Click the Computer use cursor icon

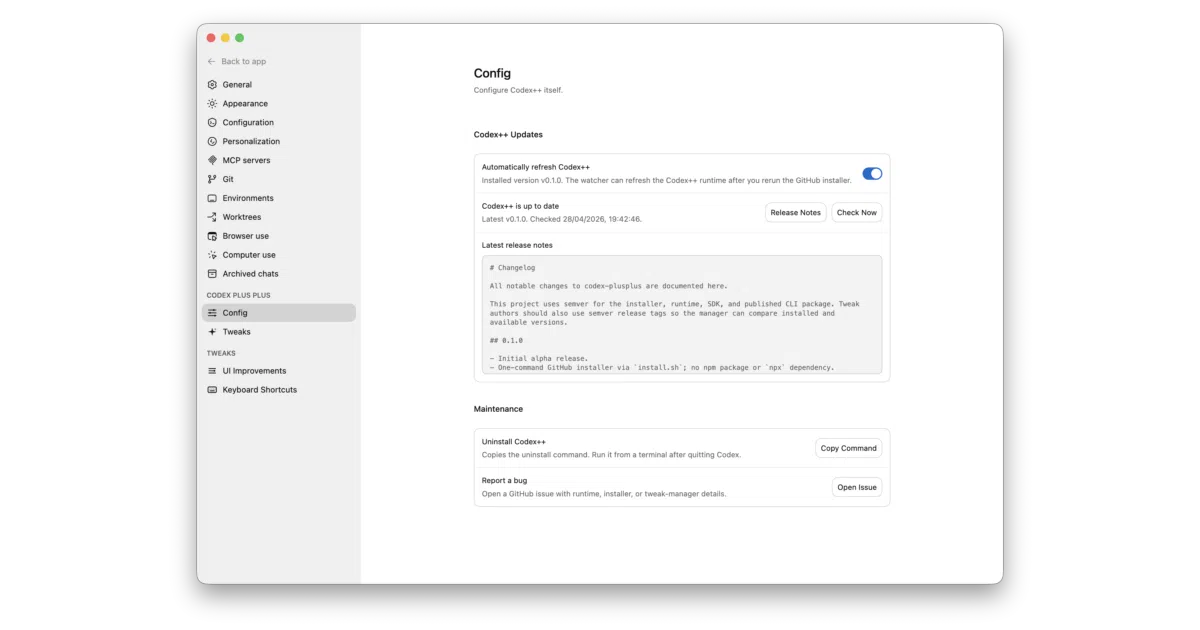[212, 255]
